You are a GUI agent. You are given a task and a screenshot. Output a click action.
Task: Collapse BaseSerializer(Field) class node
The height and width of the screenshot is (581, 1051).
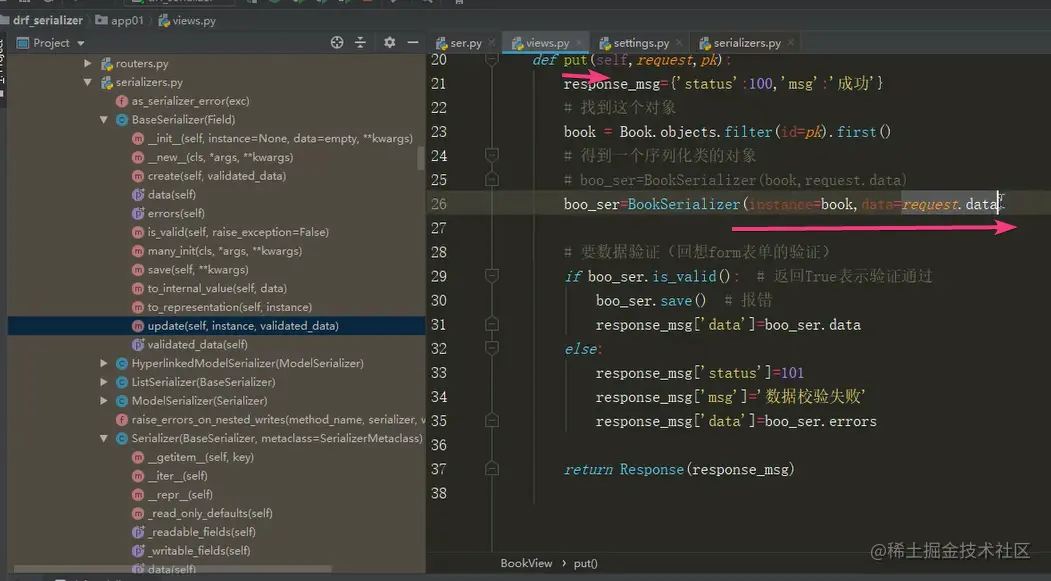pyautogui.click(x=103, y=120)
